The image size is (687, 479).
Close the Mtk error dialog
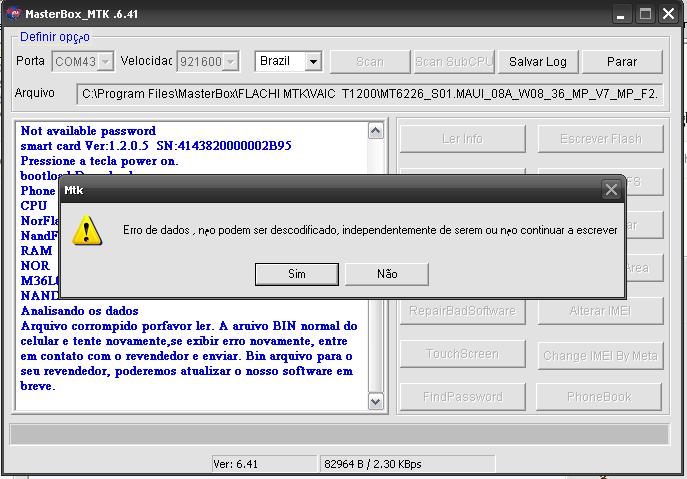tap(611, 190)
